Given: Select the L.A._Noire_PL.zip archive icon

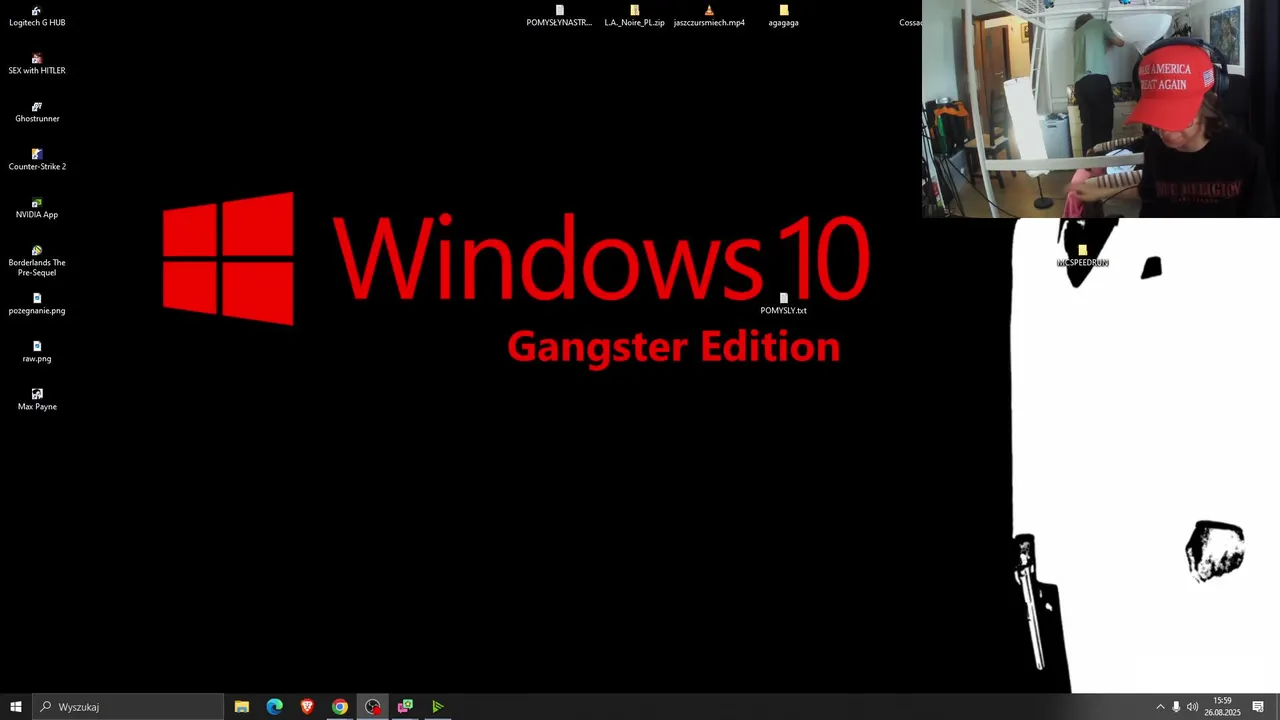Looking at the screenshot, I should [634, 17].
